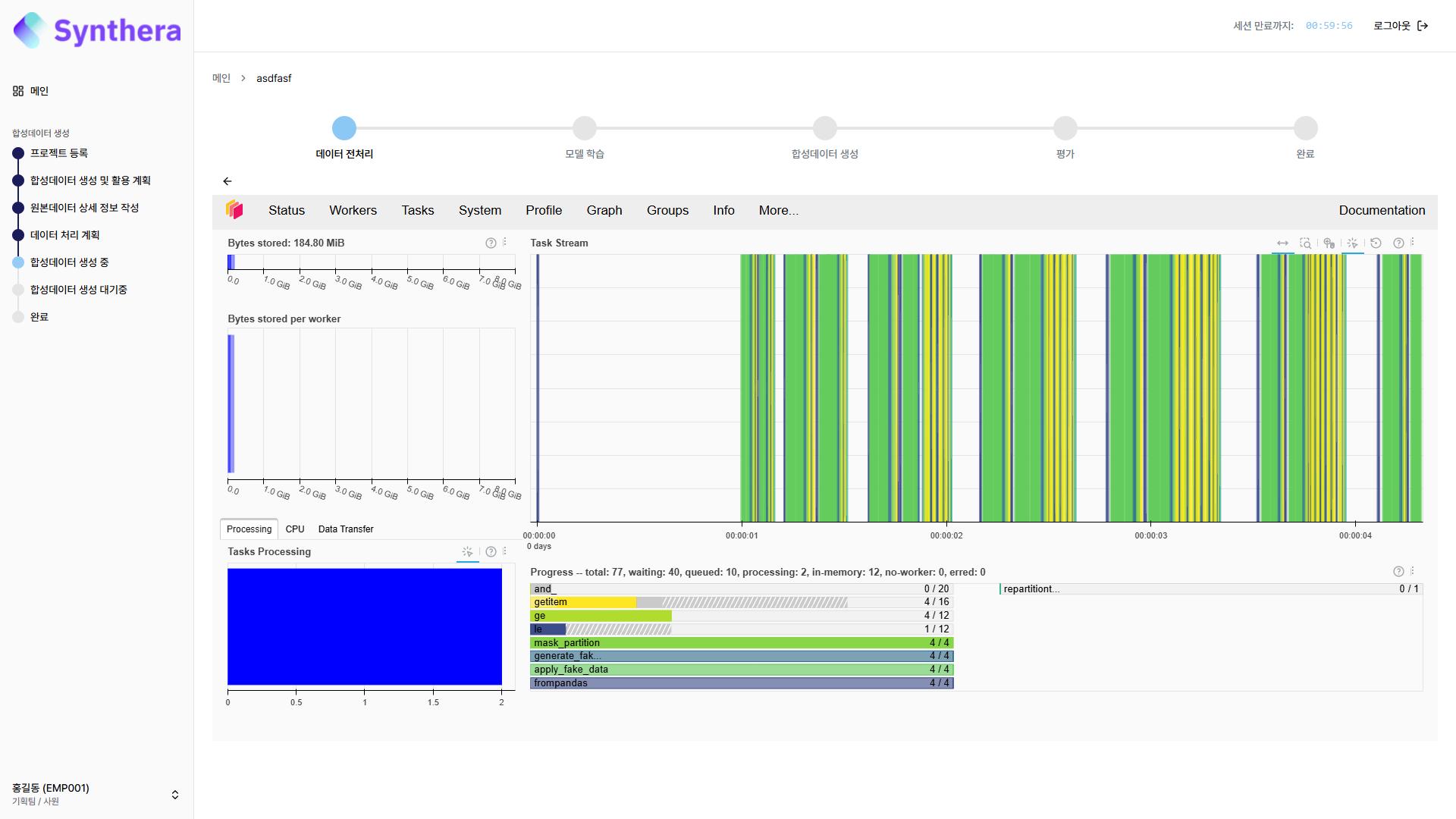Open the Workers menu item
This screenshot has width=1456, height=819.
(x=353, y=210)
